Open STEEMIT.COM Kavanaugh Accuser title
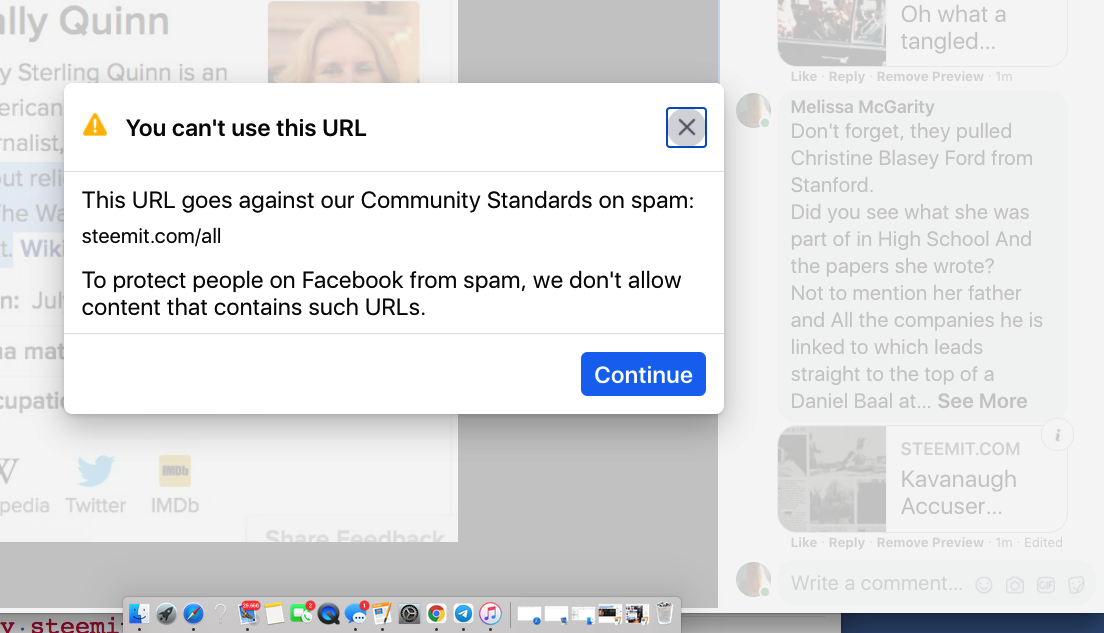1104x633 pixels. 958,492
